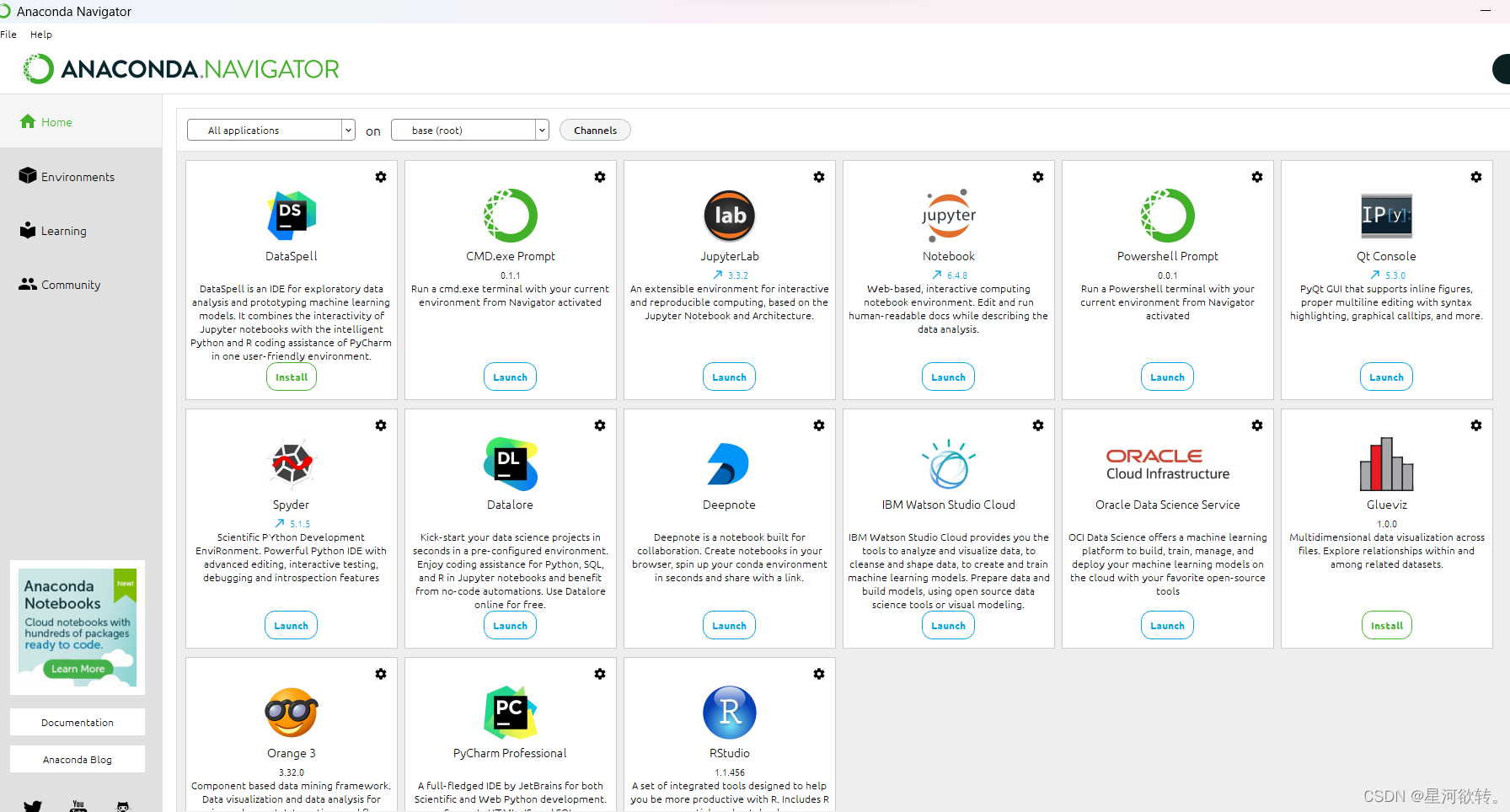Open the Help menu

[x=41, y=35]
